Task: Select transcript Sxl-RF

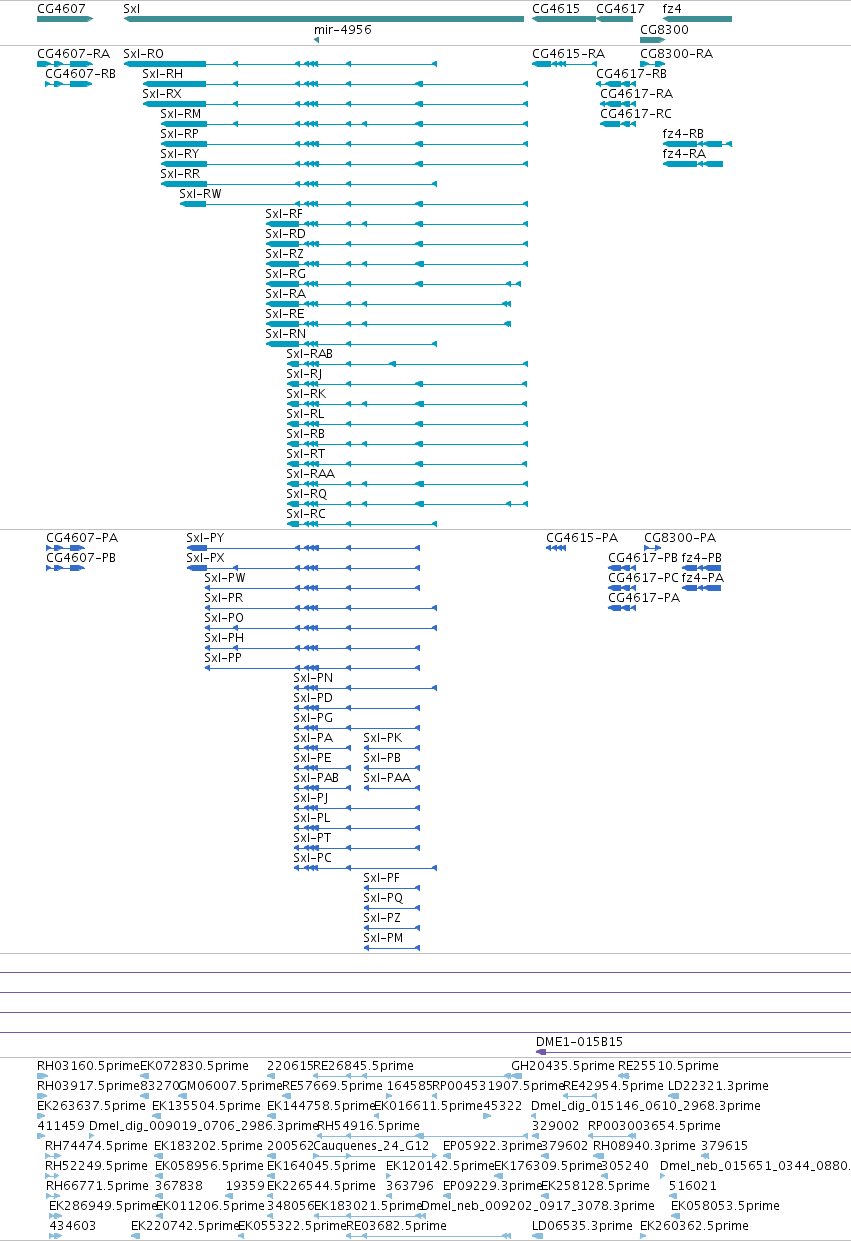Action: coord(284,214)
